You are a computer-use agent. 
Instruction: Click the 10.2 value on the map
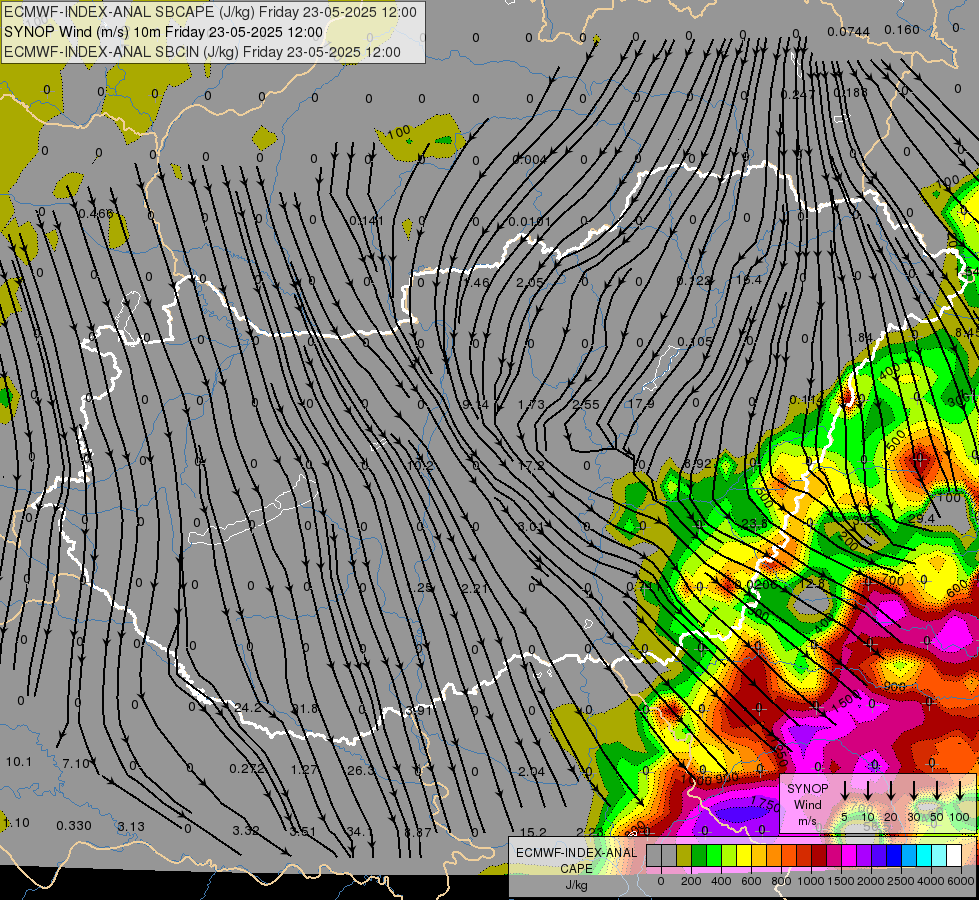(x=420, y=465)
